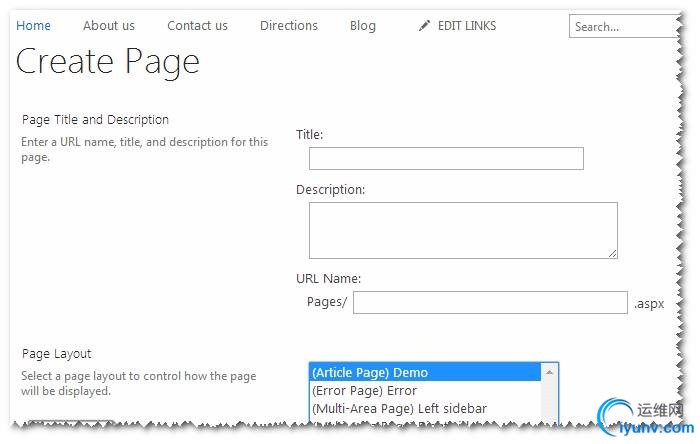Click the Description box resize grip

pyautogui.click(x=611, y=252)
